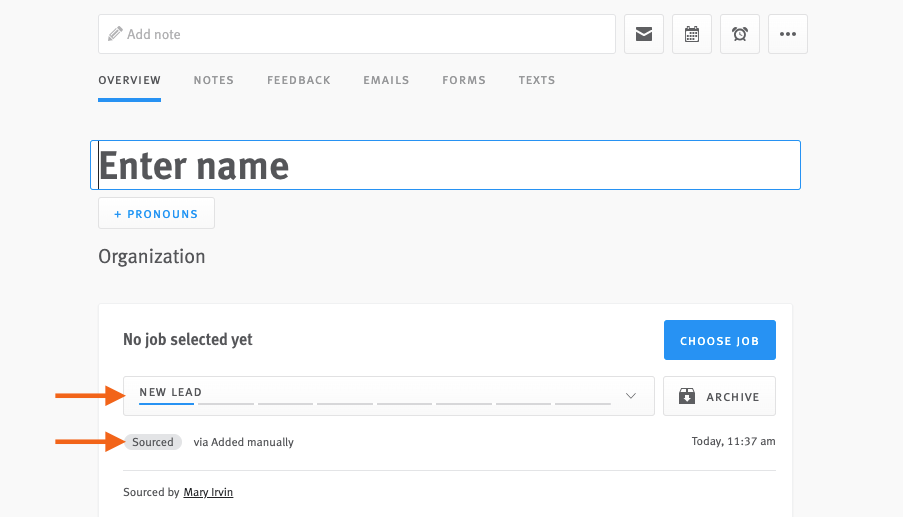Image resolution: width=903 pixels, height=517 pixels.
Task: Click the envelope email icon button
Action: click(x=644, y=34)
